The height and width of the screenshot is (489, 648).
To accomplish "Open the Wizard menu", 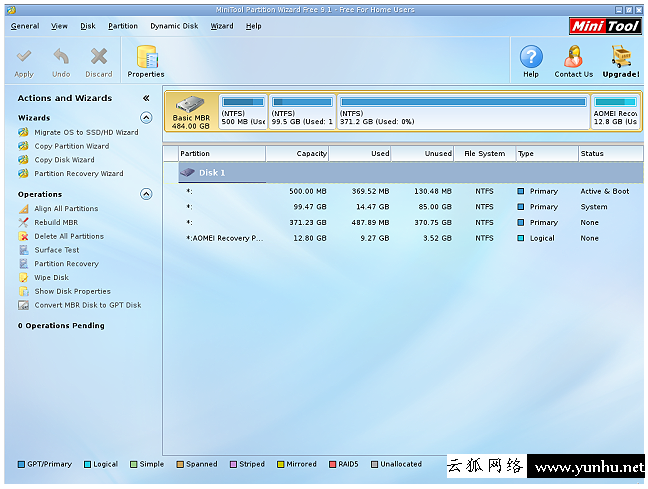I will [222, 26].
